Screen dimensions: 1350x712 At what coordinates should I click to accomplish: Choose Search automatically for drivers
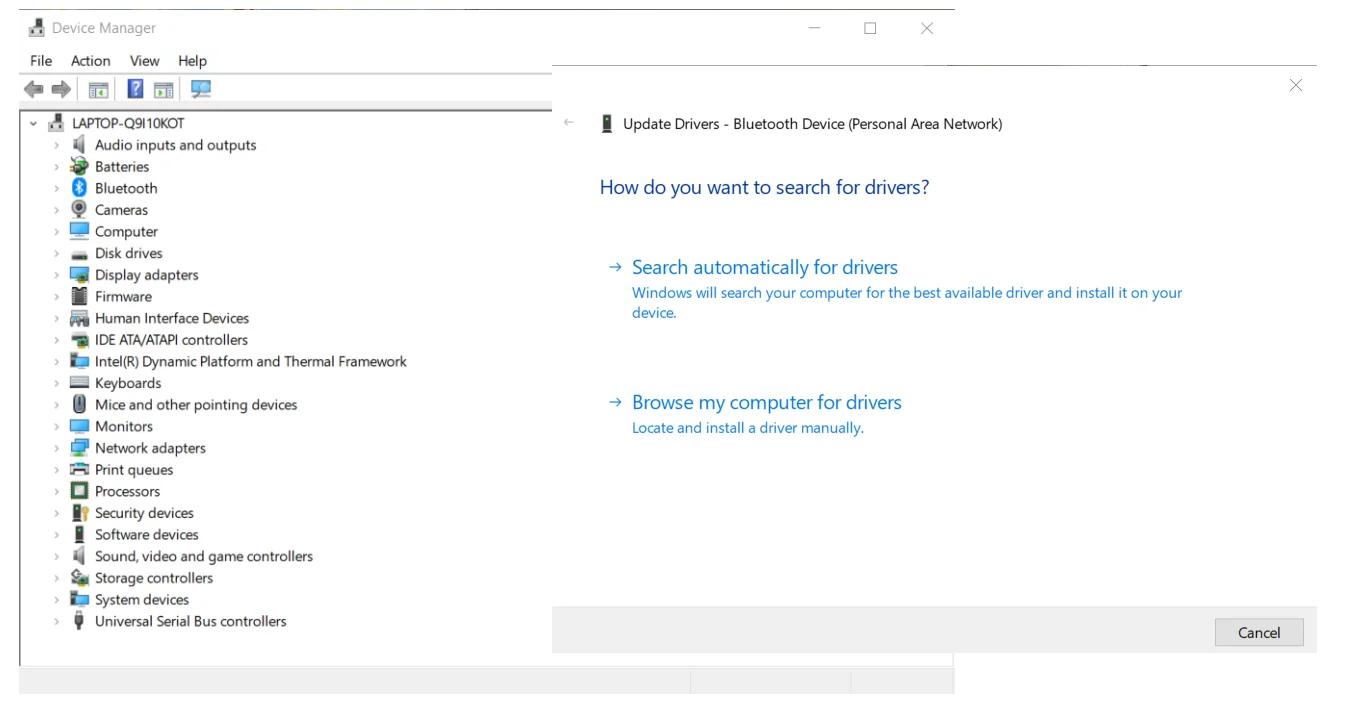[x=765, y=268]
